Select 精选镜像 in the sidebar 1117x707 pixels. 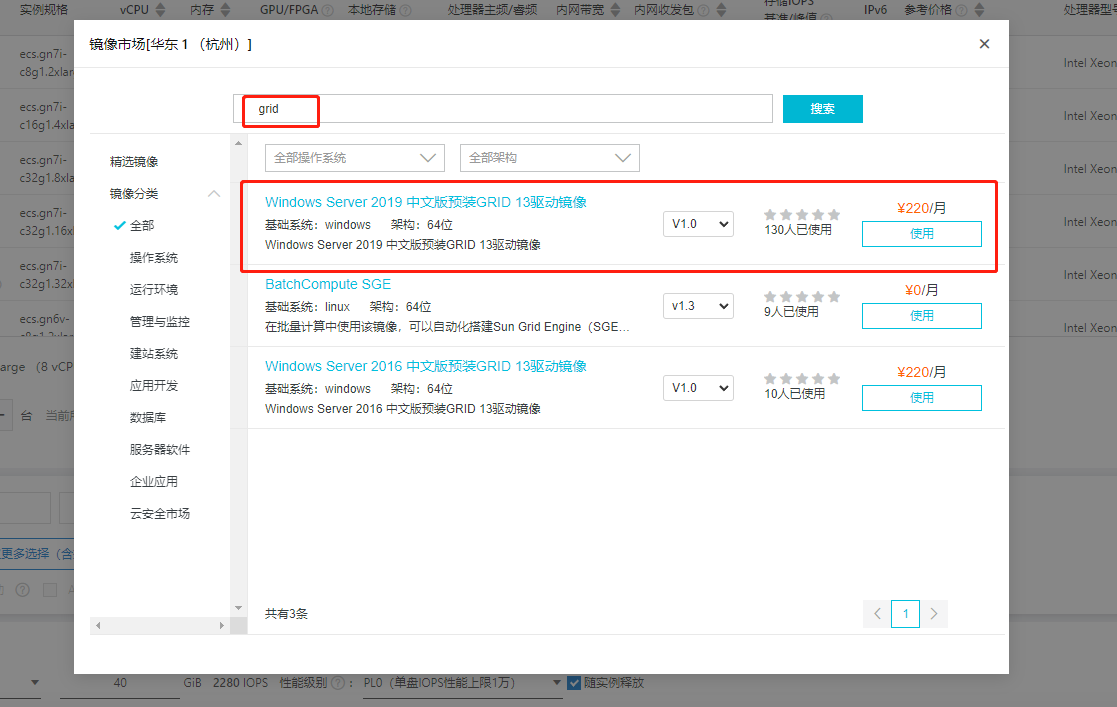[134, 162]
